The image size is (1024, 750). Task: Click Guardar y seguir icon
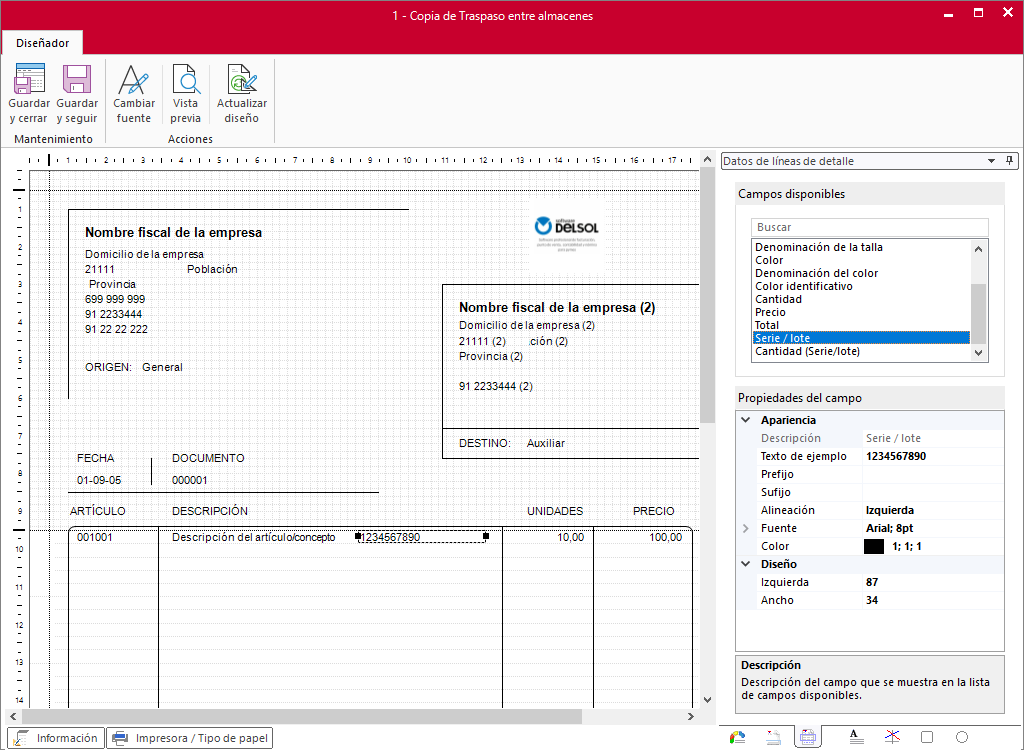pos(76,79)
